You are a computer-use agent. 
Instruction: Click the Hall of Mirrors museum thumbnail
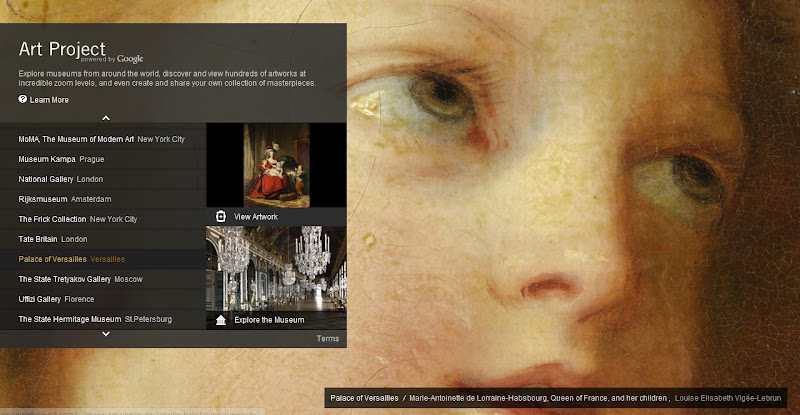pyautogui.click(x=277, y=268)
